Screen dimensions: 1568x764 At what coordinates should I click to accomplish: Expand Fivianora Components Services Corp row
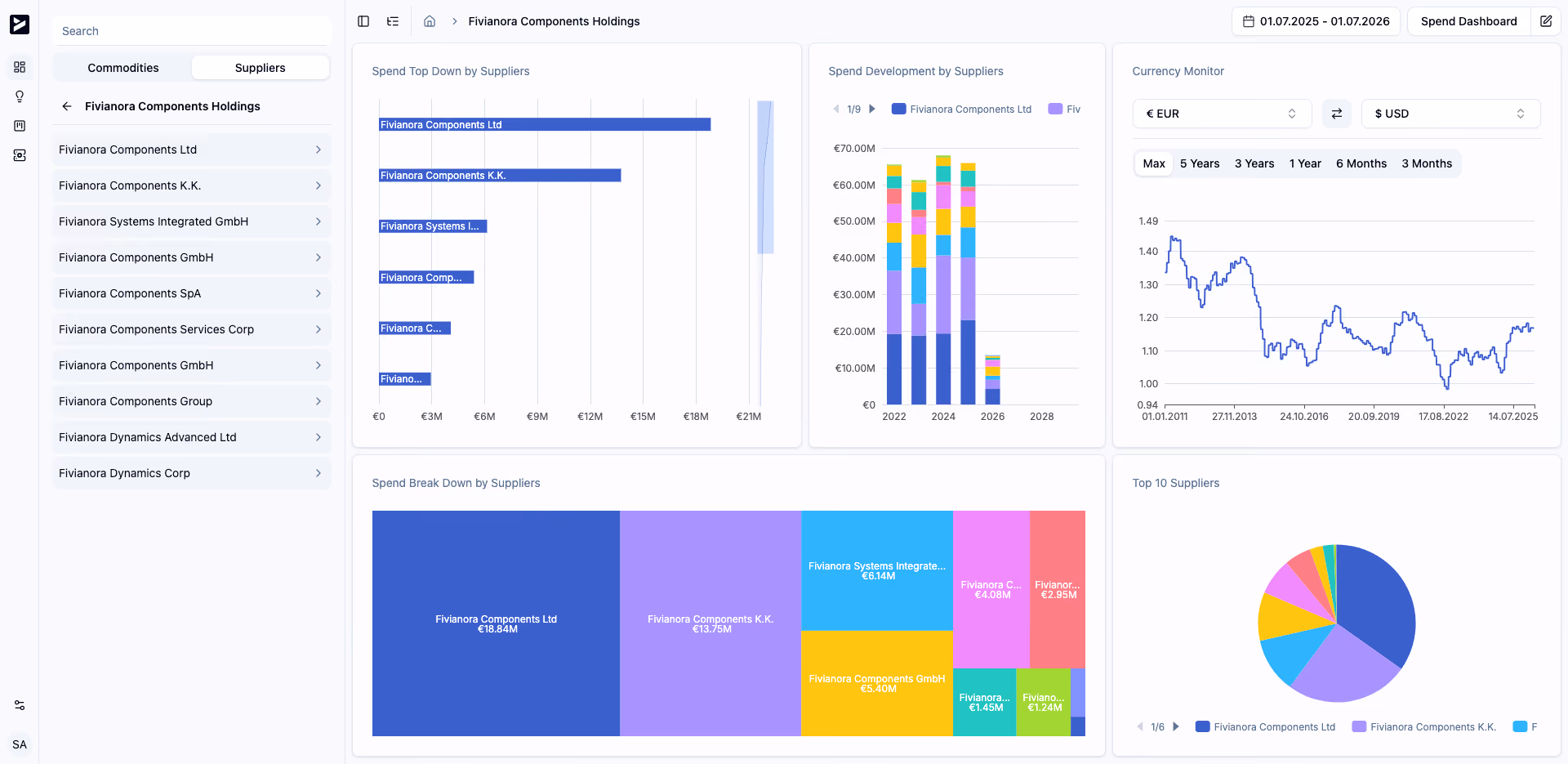click(192, 329)
